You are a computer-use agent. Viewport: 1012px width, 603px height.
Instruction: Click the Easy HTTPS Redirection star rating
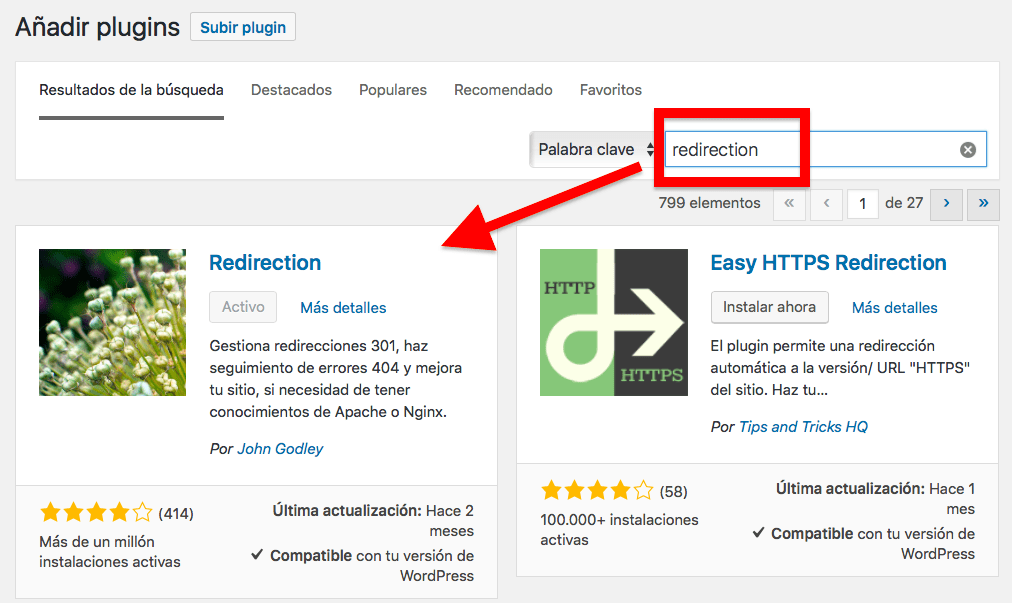598,491
